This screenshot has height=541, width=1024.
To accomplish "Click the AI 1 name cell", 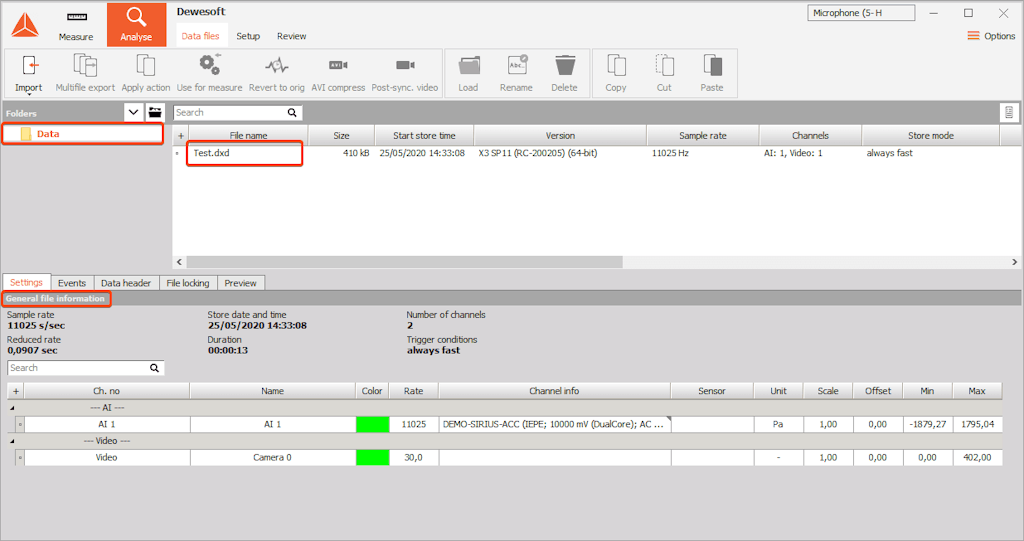I will 272,425.
